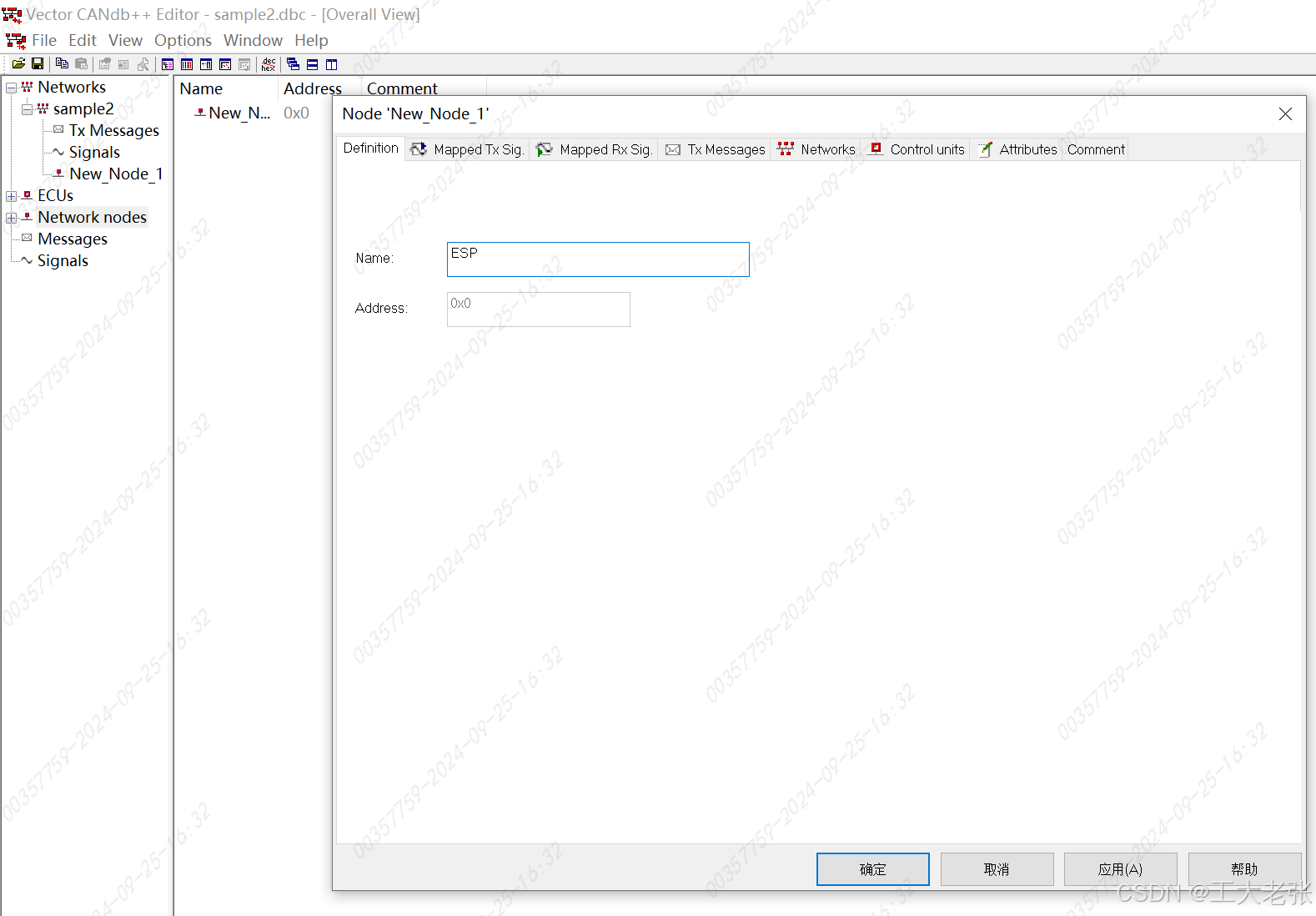
Task: Toggle dec/hex number display
Action: click(x=269, y=64)
